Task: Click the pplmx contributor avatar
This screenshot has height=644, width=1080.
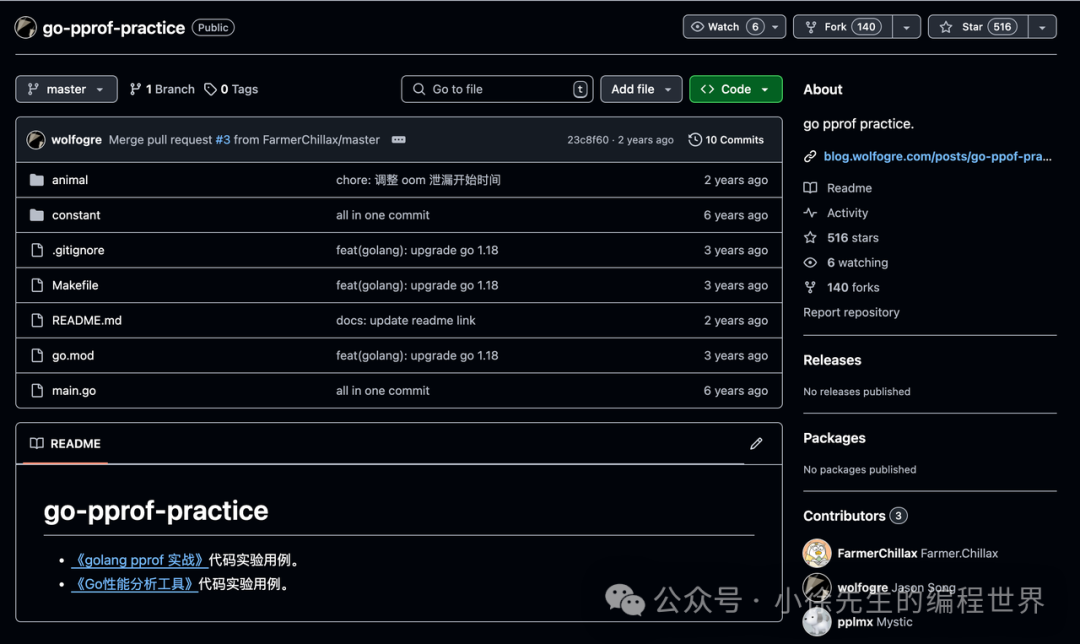Action: coord(817,622)
